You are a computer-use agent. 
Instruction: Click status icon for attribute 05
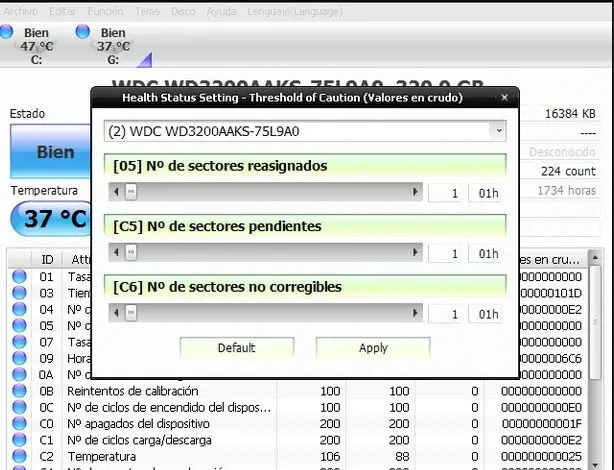19,325
